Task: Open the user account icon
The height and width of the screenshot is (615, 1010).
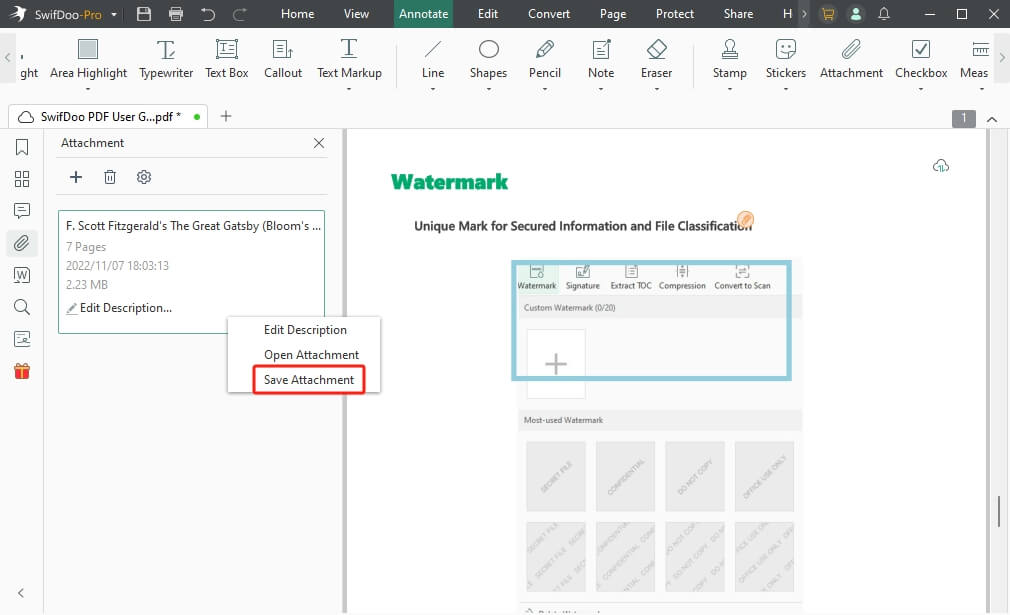Action: (855, 14)
